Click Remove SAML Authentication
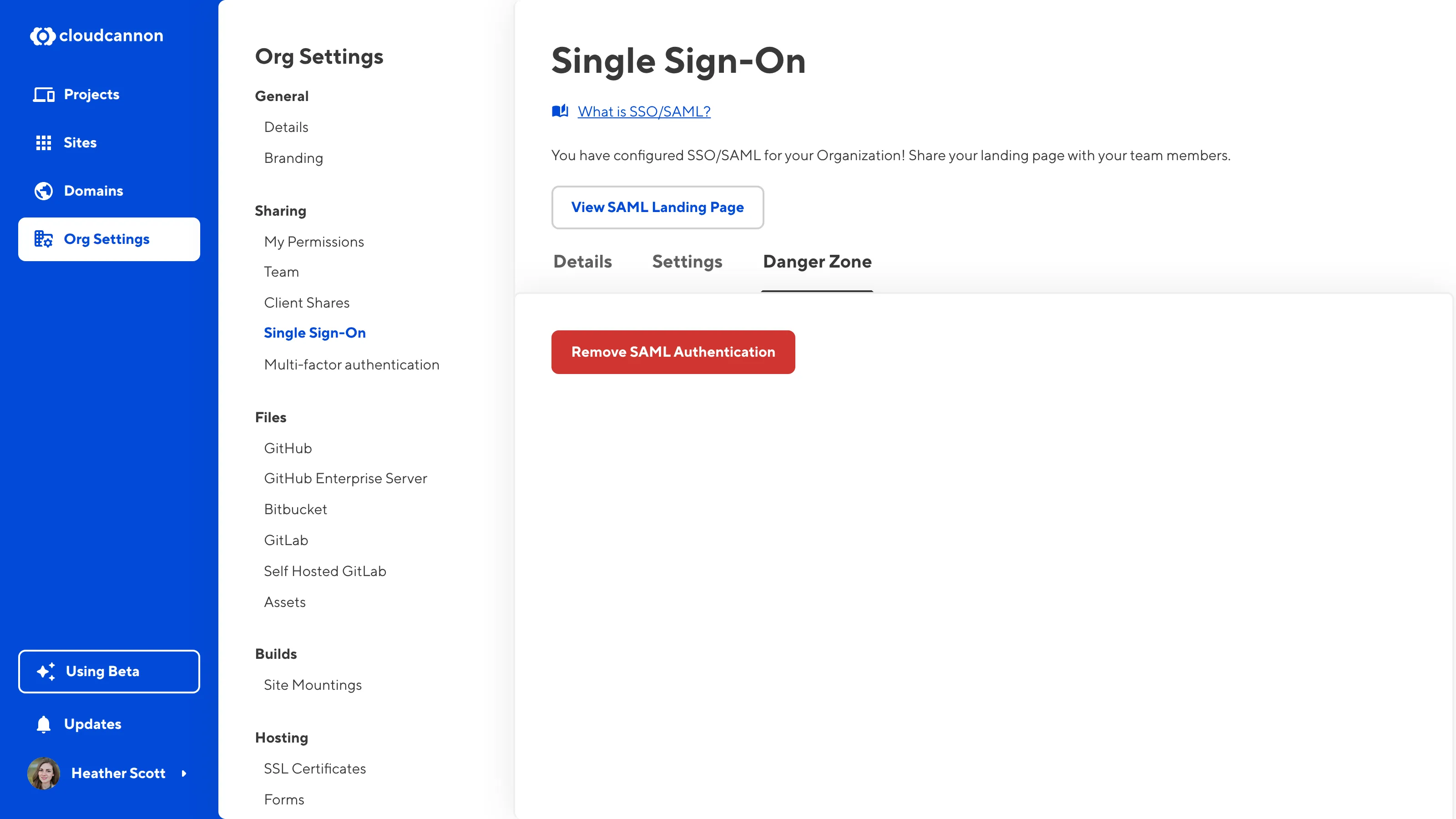 [x=672, y=352]
